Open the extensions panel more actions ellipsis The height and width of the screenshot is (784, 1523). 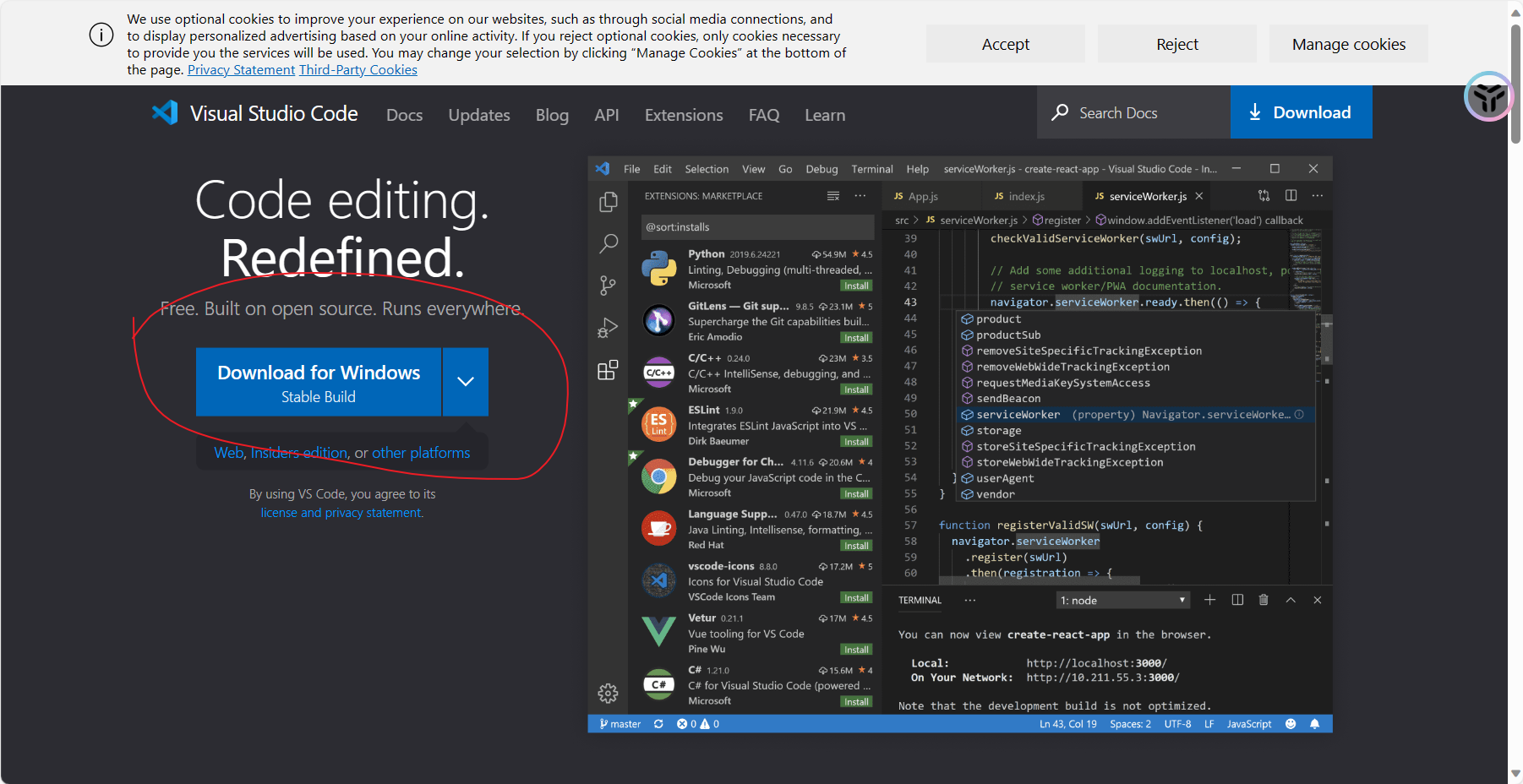point(860,196)
